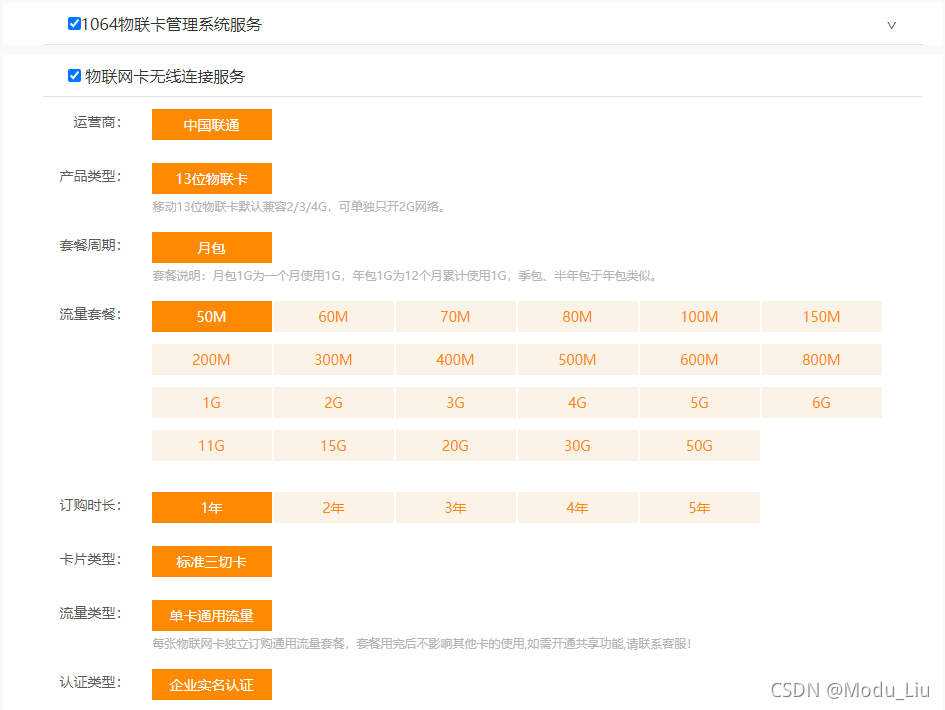
Task: Select the 300M data plan
Action: pos(333,359)
